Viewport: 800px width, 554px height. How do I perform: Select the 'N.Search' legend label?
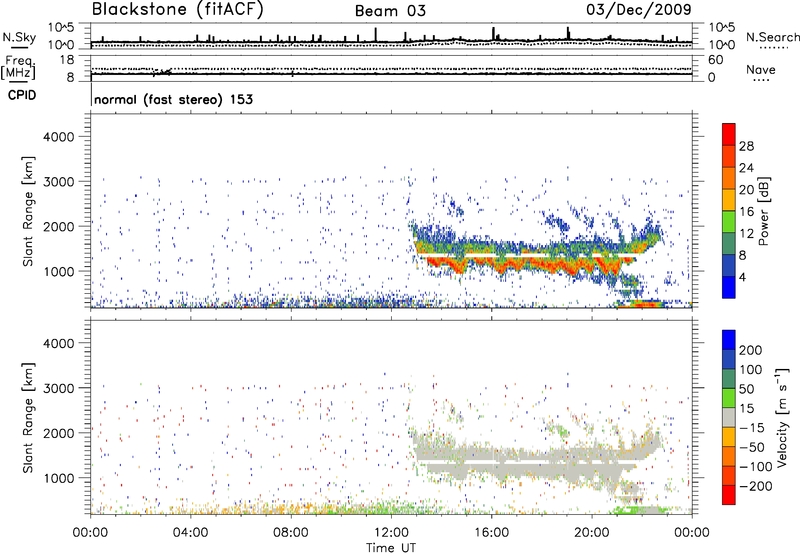(x=773, y=37)
